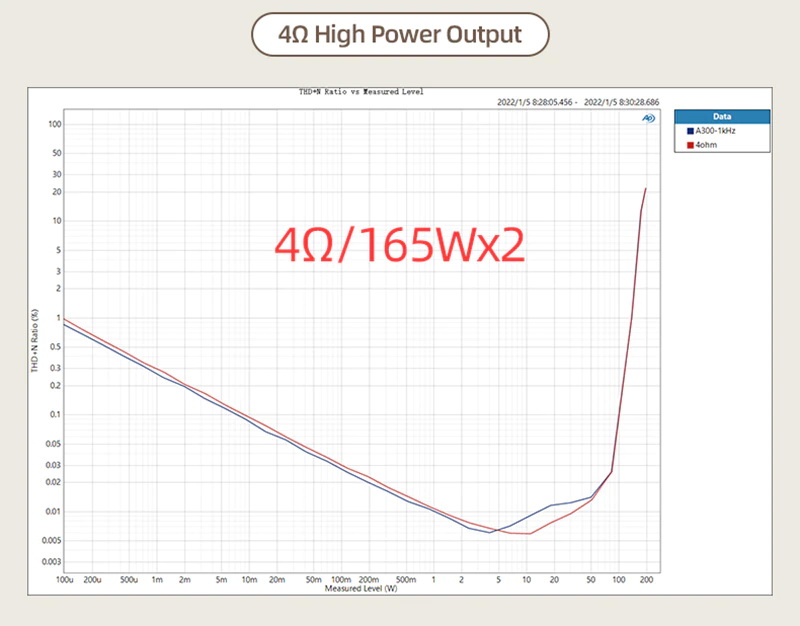Select the 4ohm legend entry
Screen dimensions: 800x626
click(x=706, y=144)
